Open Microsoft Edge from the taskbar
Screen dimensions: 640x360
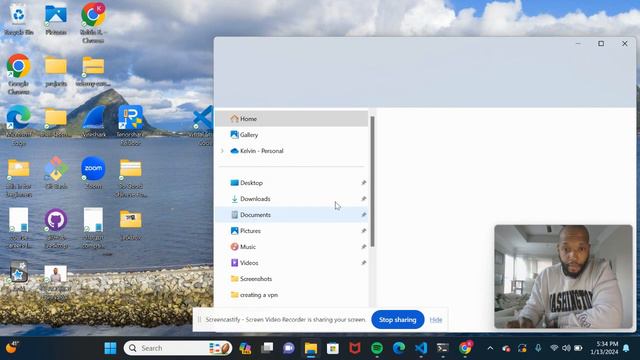tap(399, 348)
